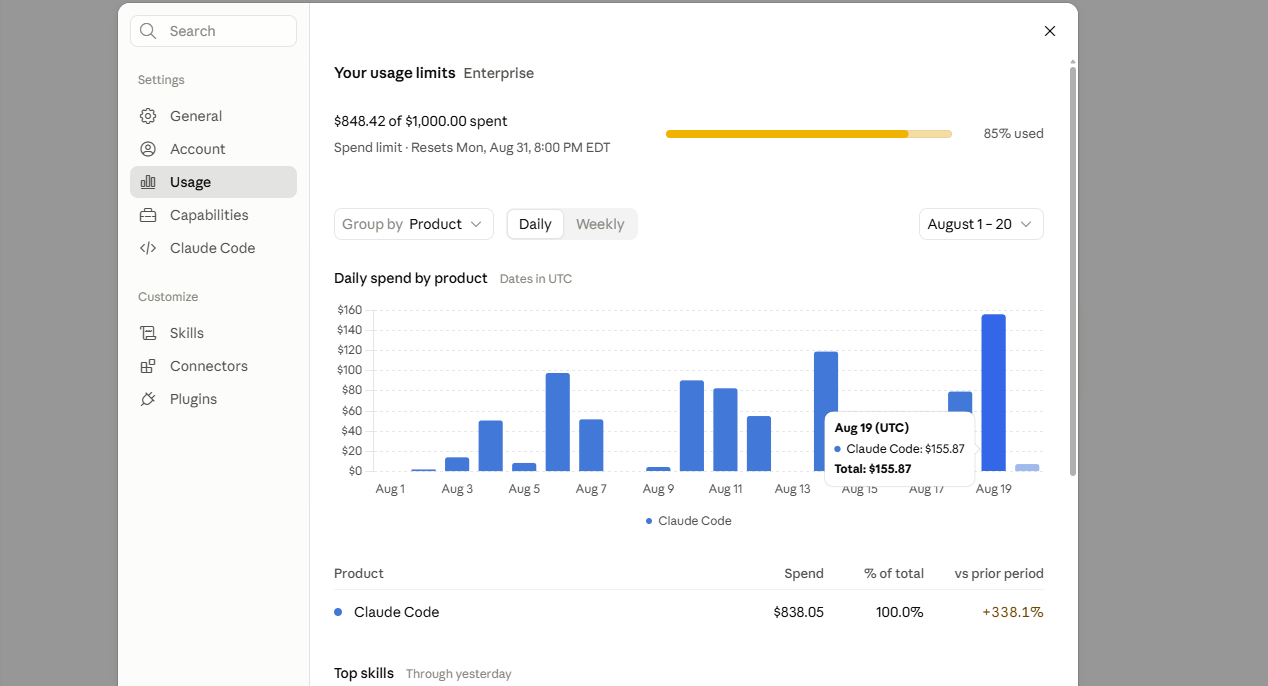Viewport: 1268px width, 686px height.
Task: Click the Aug 18 bar in chart
Action: 960,401
